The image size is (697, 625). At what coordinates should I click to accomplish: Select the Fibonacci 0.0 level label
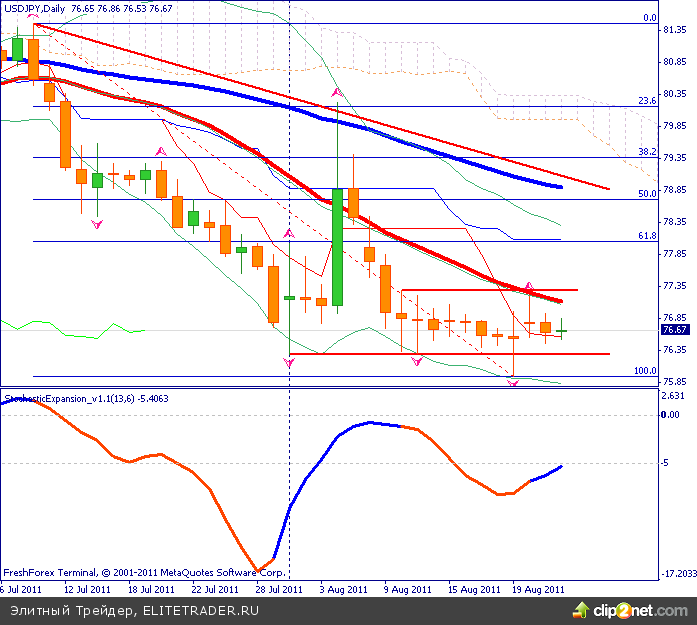tap(649, 18)
